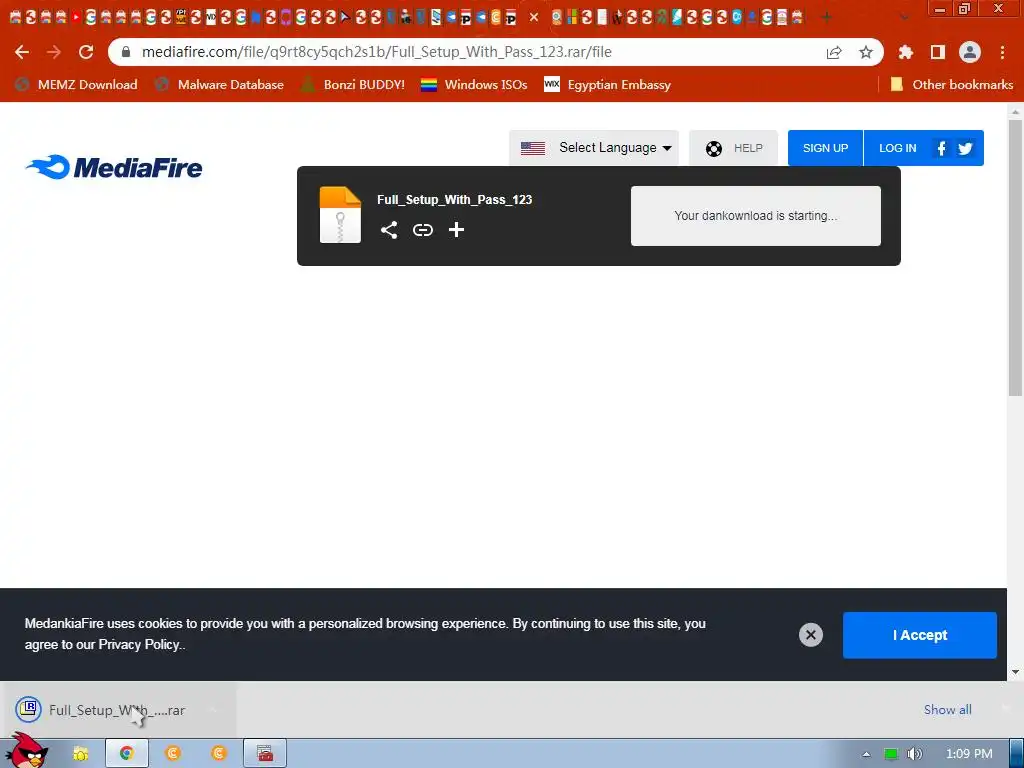
Task: Open the second orange C taskbar icon
Action: coord(219,754)
